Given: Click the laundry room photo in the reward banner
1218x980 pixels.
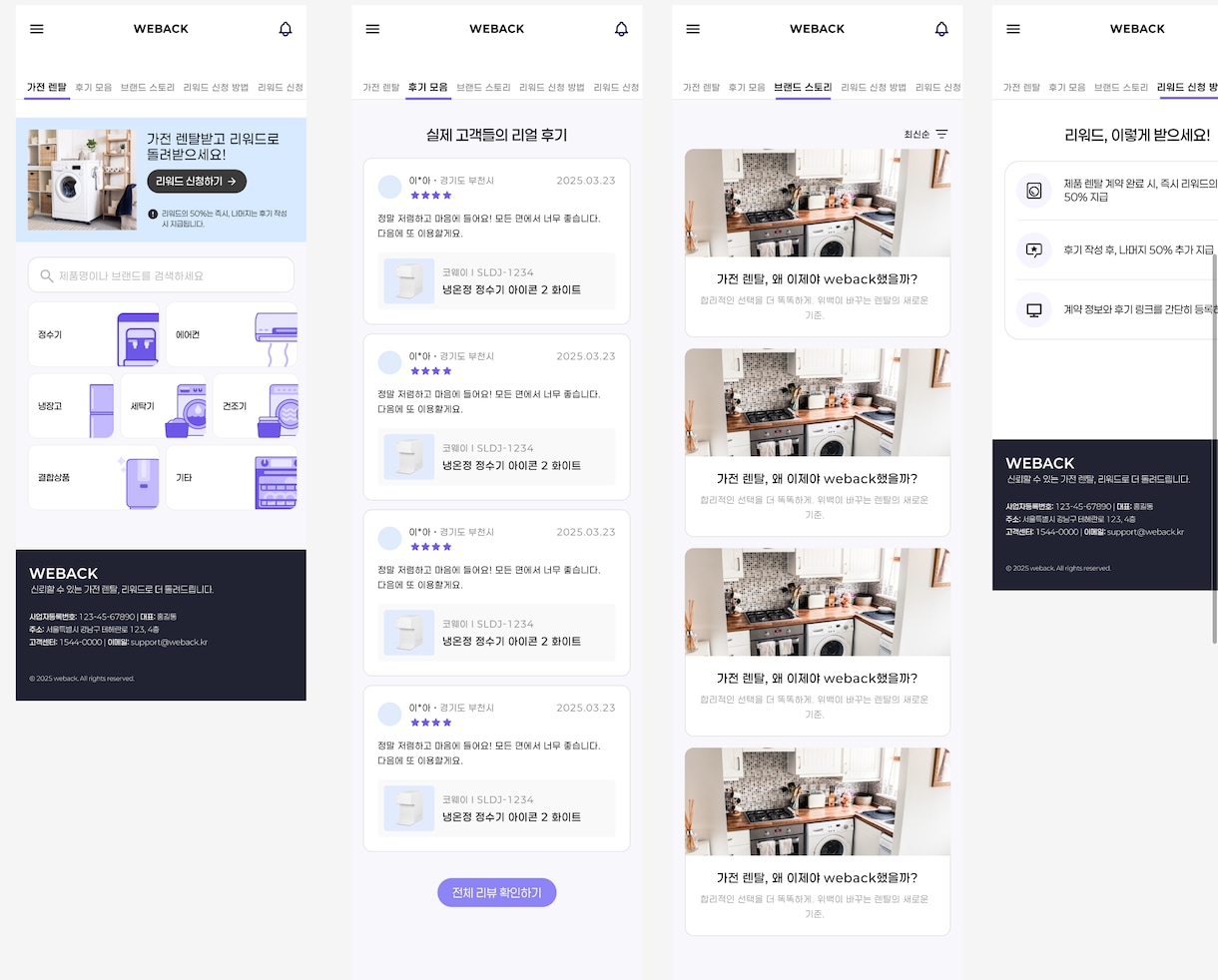Looking at the screenshot, I should pyautogui.click(x=82, y=181).
